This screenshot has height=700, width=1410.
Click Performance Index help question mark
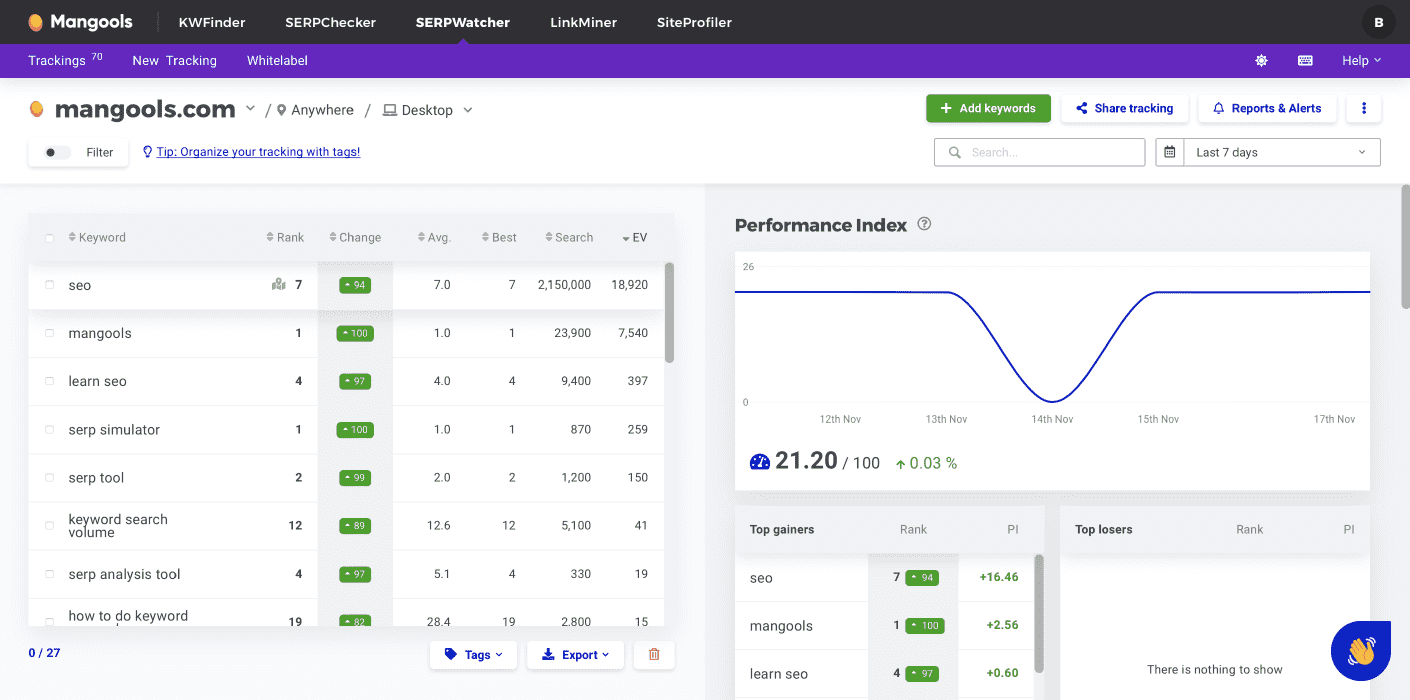point(924,224)
